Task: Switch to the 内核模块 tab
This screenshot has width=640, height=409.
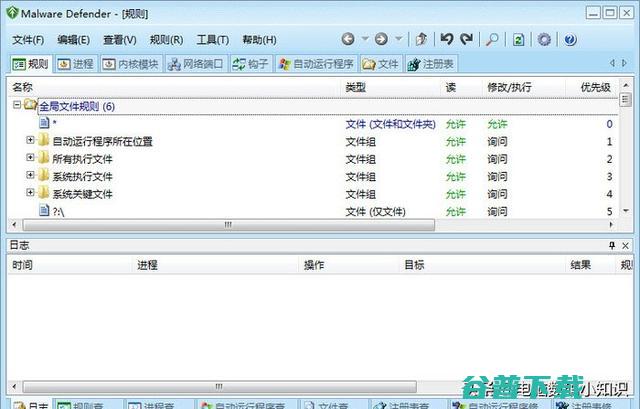Action: coord(131,64)
